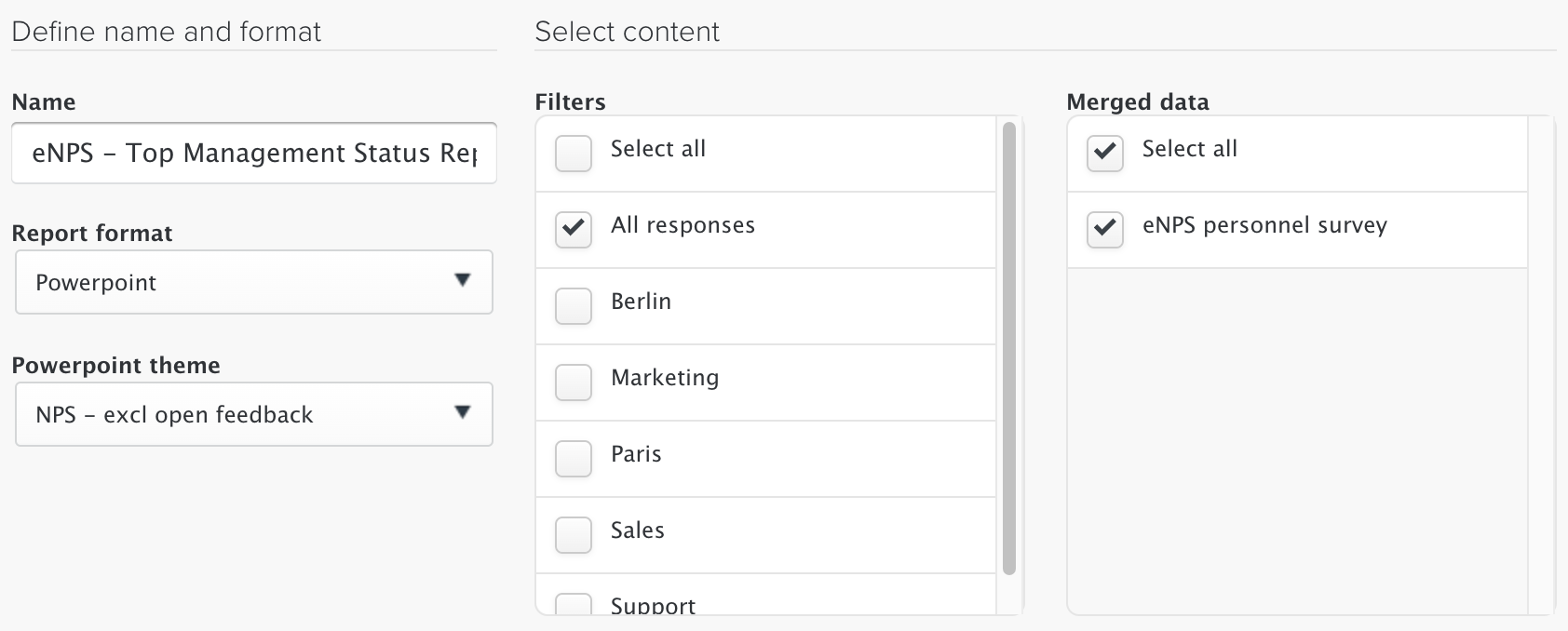The image size is (1568, 631).
Task: Select the Paris filter checkbox
Action: tap(573, 459)
